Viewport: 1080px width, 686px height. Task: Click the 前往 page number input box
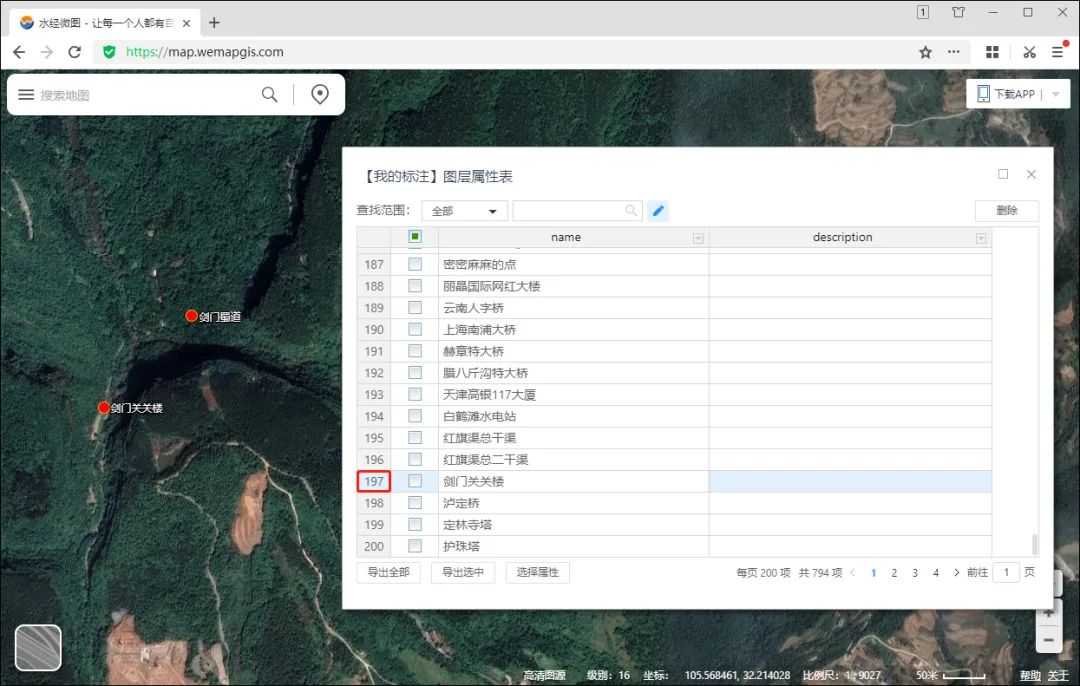(1006, 572)
